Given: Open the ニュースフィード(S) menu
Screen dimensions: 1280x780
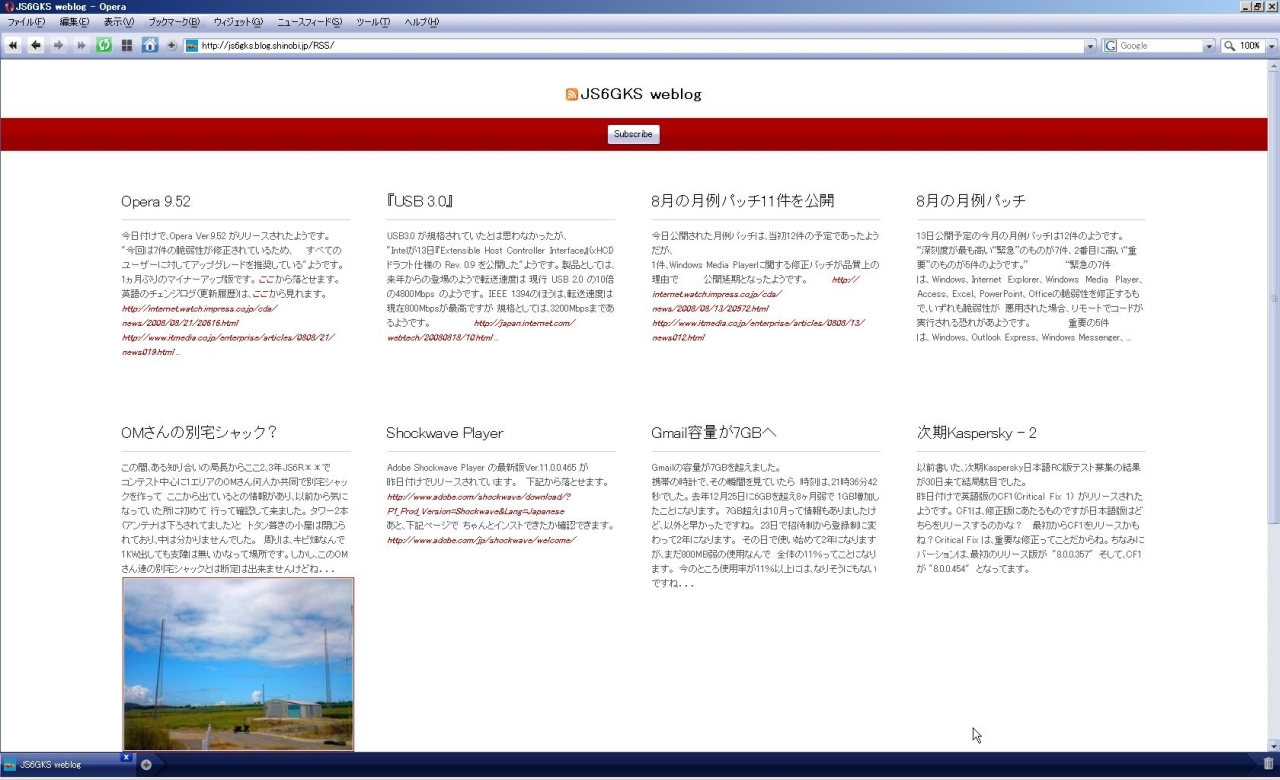Looking at the screenshot, I should pos(309,22).
